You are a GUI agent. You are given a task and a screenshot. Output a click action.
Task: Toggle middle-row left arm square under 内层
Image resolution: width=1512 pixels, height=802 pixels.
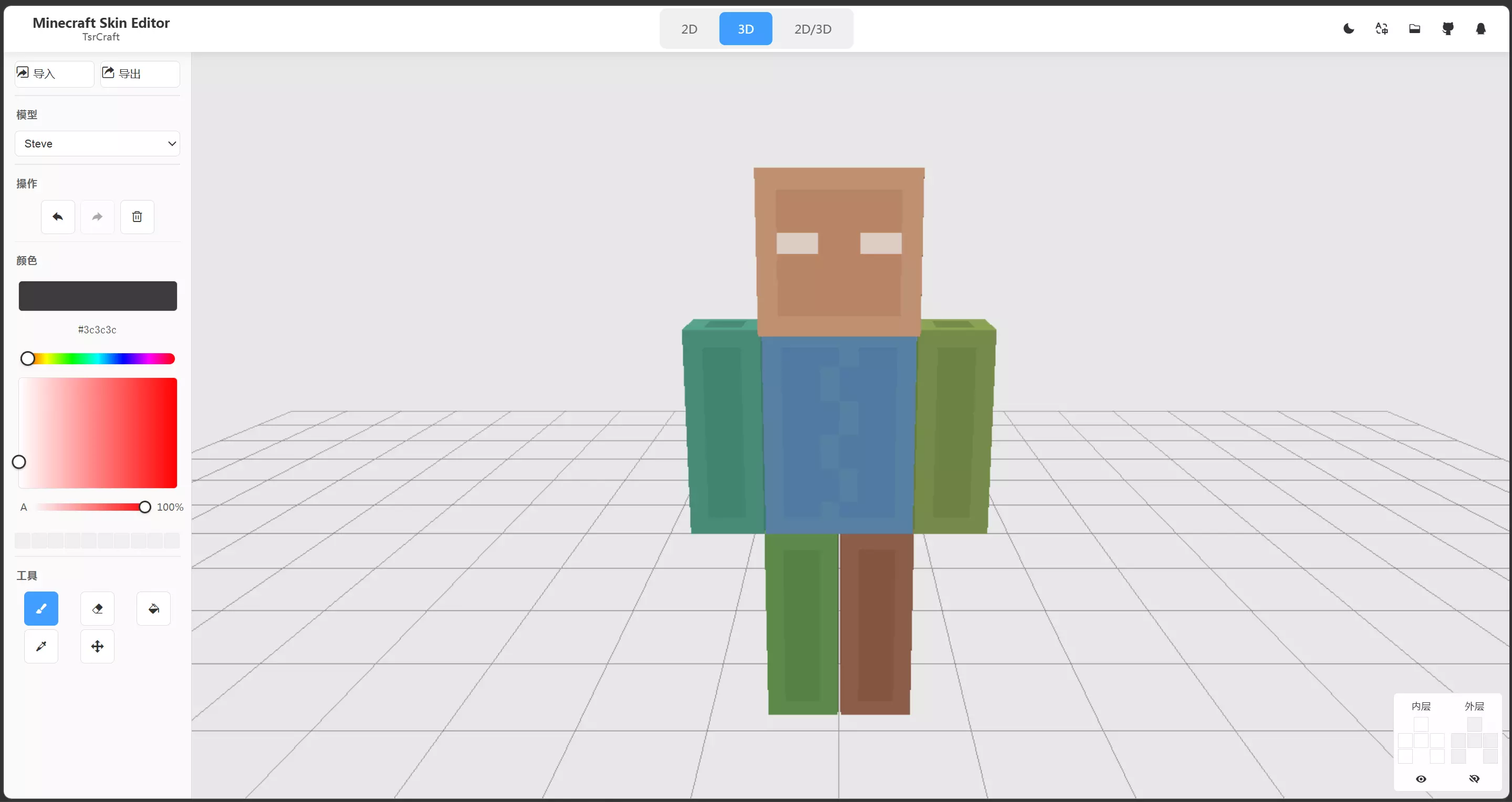(1405, 741)
